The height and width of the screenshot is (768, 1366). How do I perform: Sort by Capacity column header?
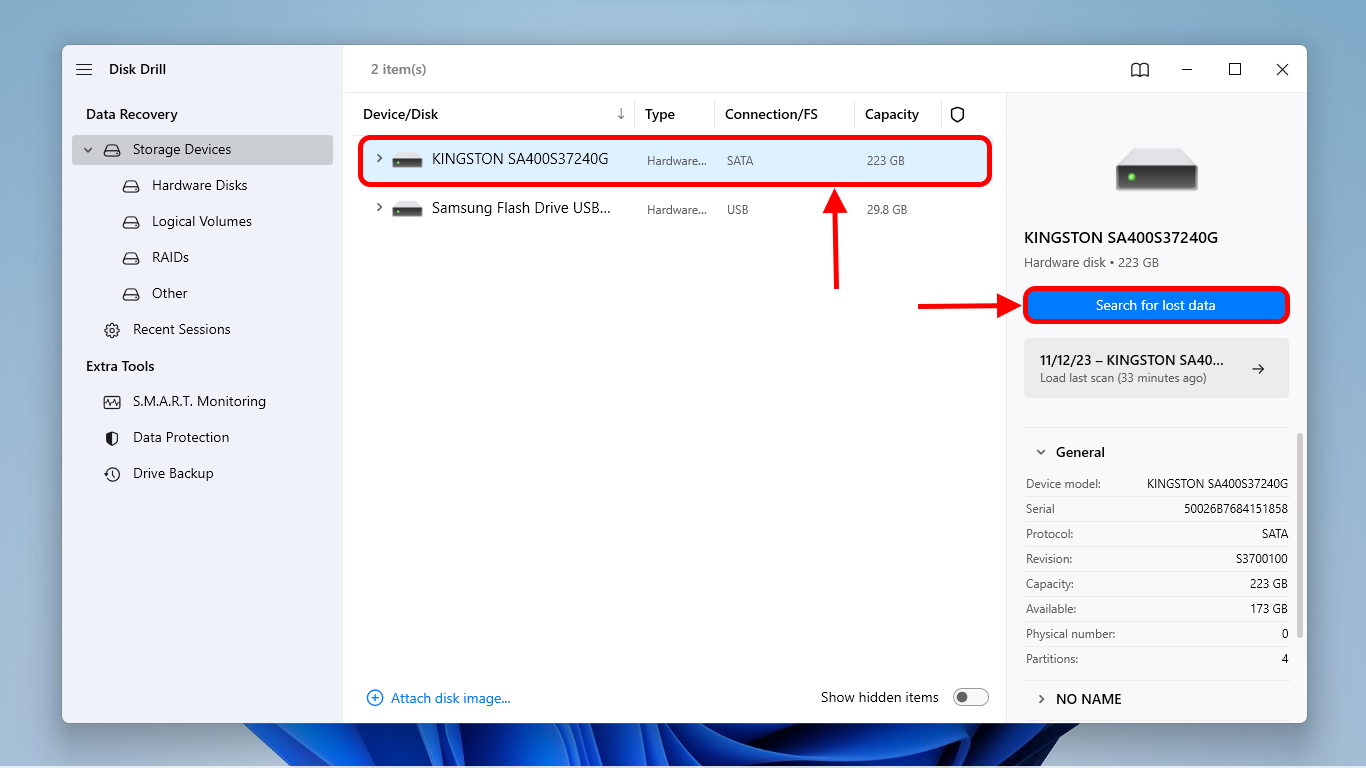coord(892,114)
